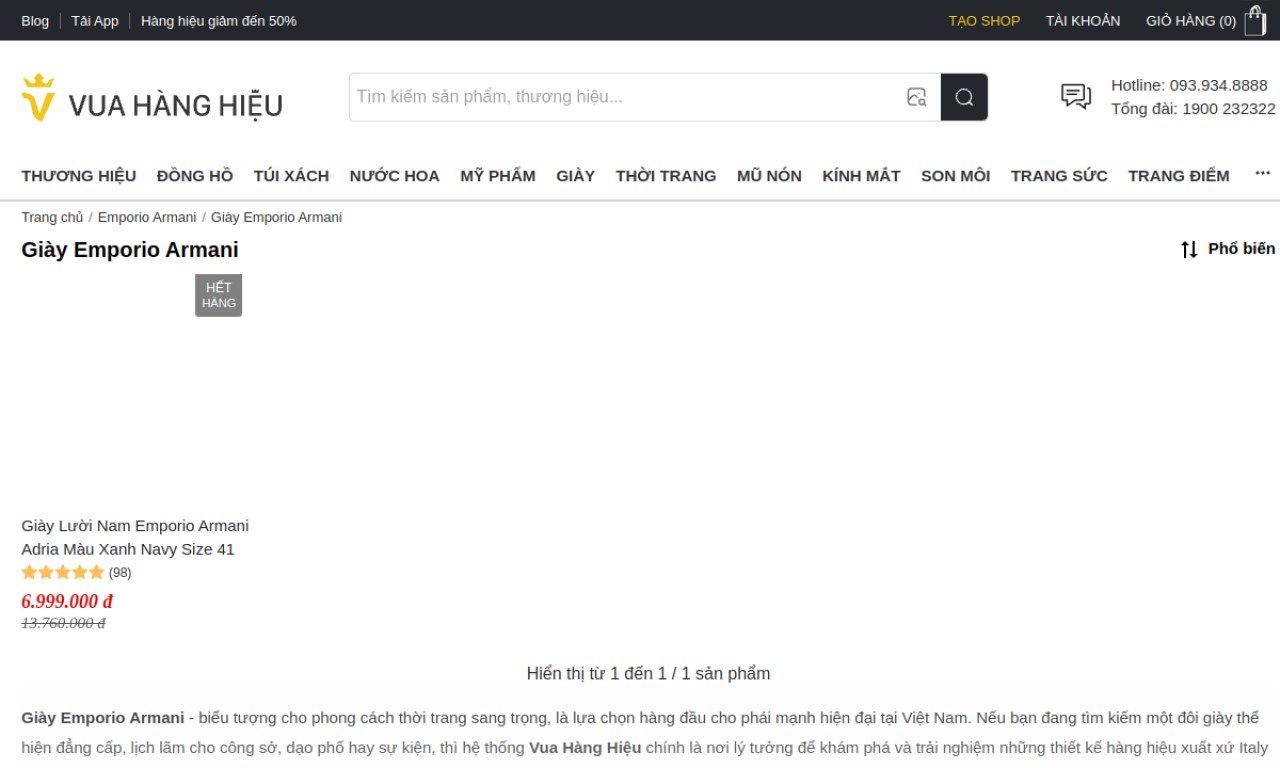This screenshot has height=768, width=1280.
Task: Click the sort arrows icon
Action: 1189,249
